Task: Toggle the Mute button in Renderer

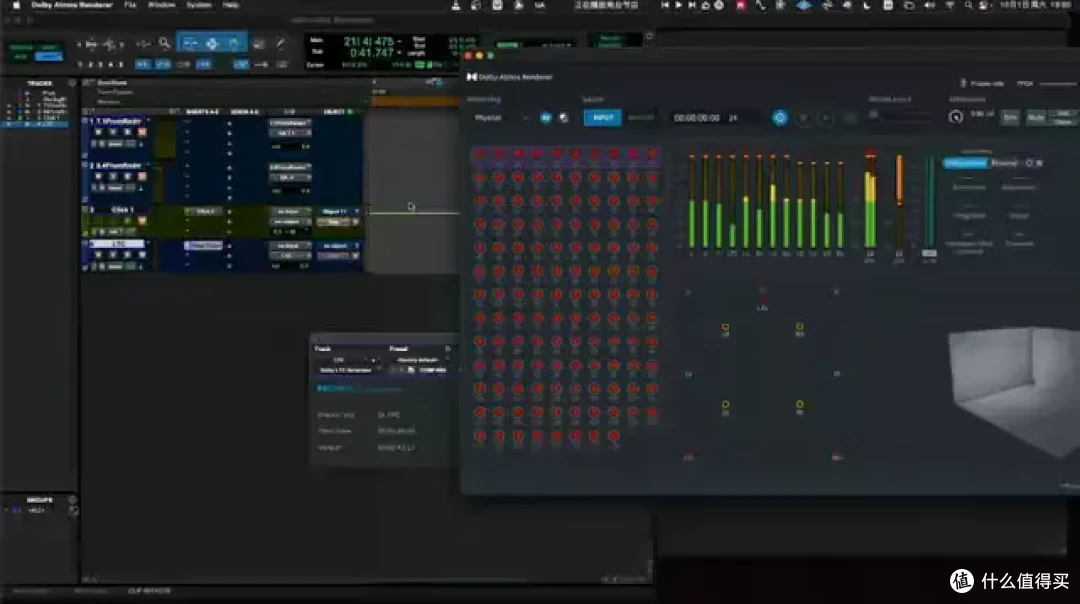Action: (1035, 118)
